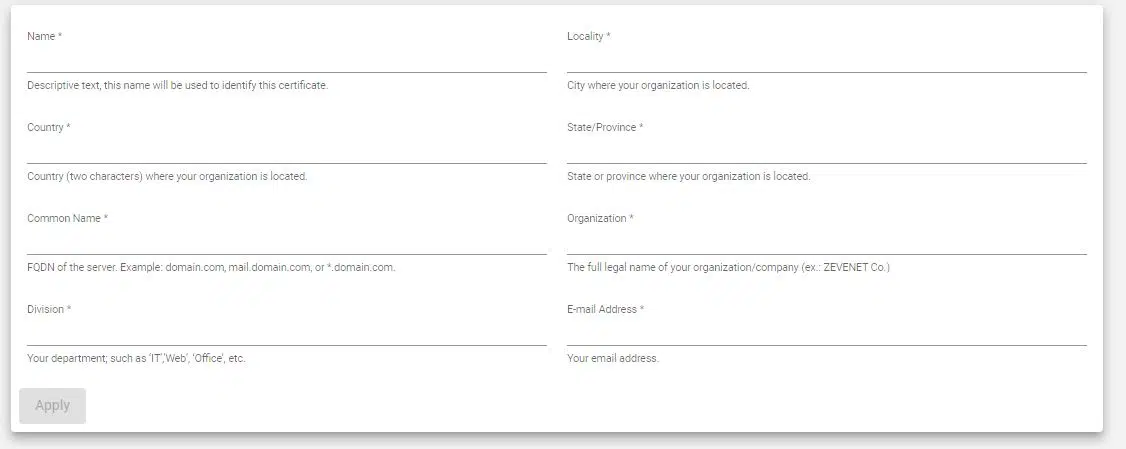Click the Organization text field

click(x=826, y=242)
